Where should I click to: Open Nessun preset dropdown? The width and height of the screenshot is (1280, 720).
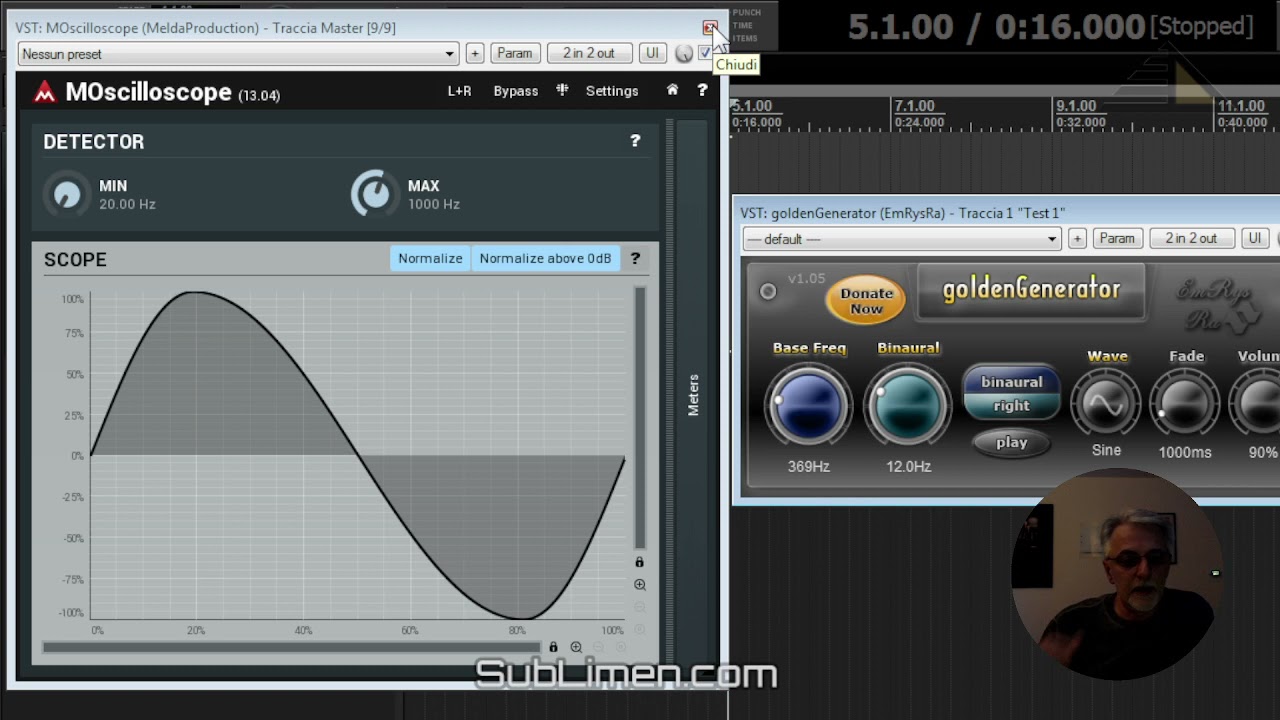(x=238, y=54)
